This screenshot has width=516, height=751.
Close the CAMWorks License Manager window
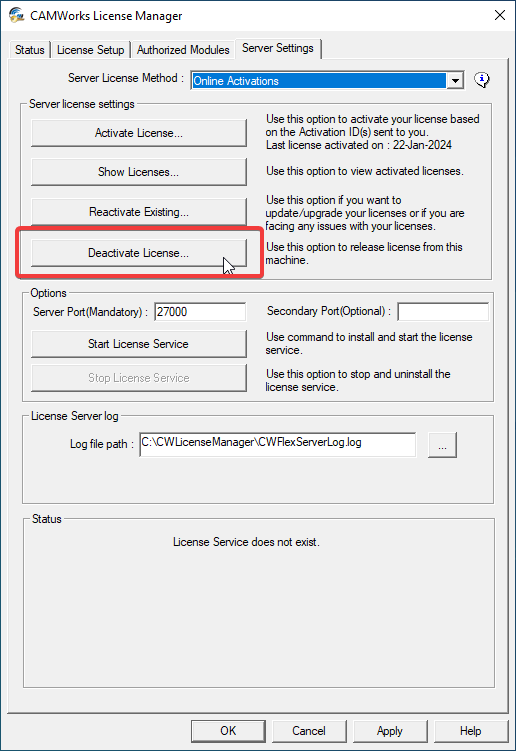500,15
